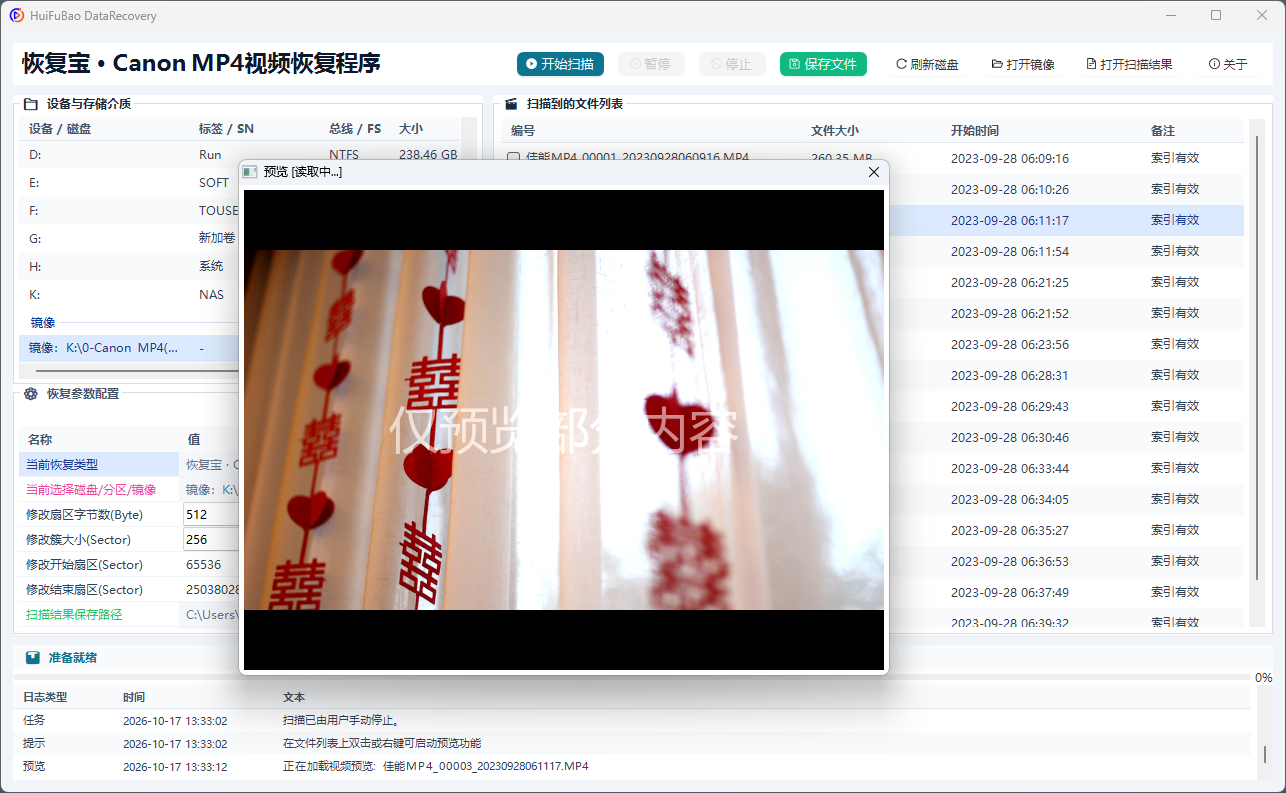Click the preview video frame

coord(564,430)
